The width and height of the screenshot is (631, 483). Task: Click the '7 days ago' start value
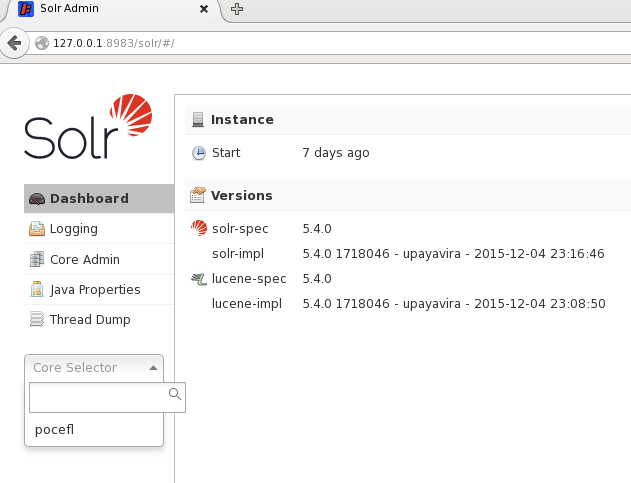[336, 153]
